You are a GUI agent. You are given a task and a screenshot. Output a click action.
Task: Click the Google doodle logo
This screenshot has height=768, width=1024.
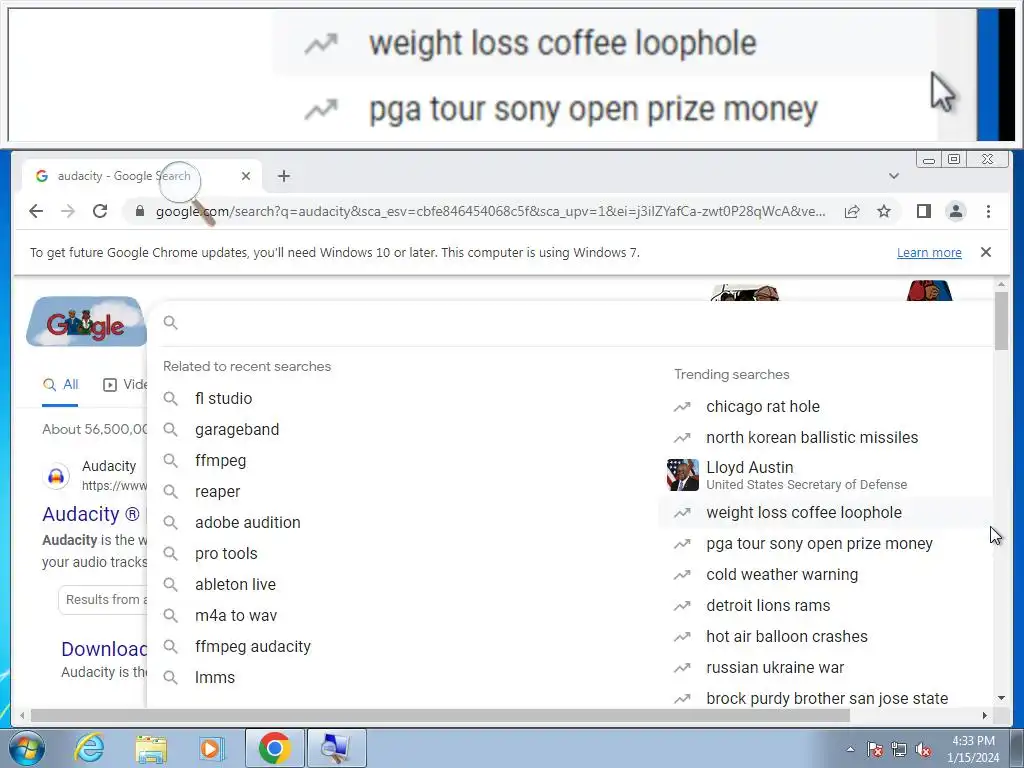click(x=86, y=322)
